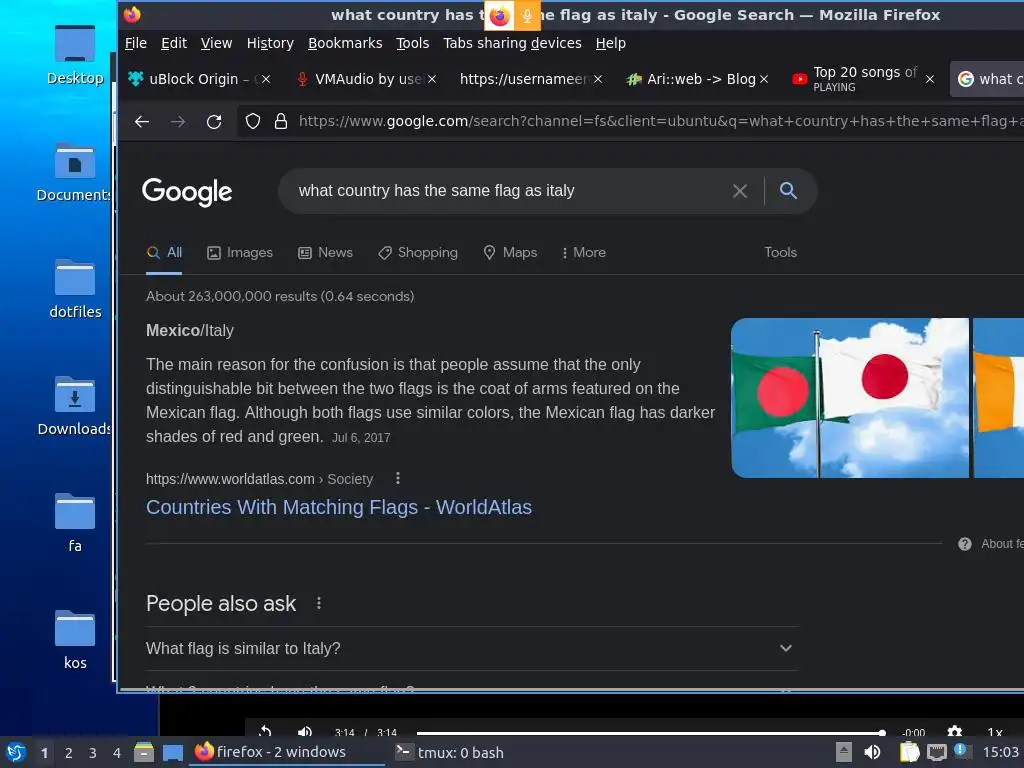The height and width of the screenshot is (768, 1024).
Task: Select the Images search filter
Action: coord(240,253)
